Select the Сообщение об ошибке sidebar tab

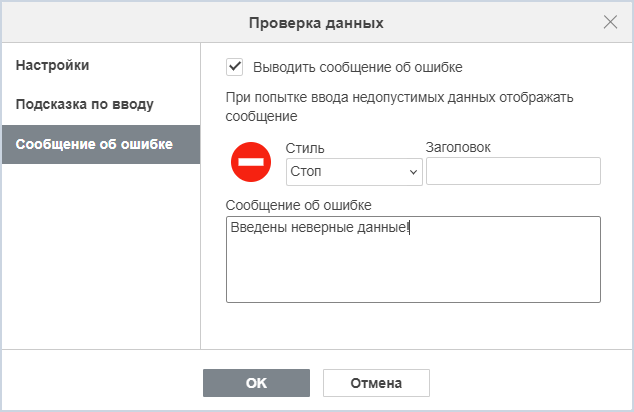(101, 144)
